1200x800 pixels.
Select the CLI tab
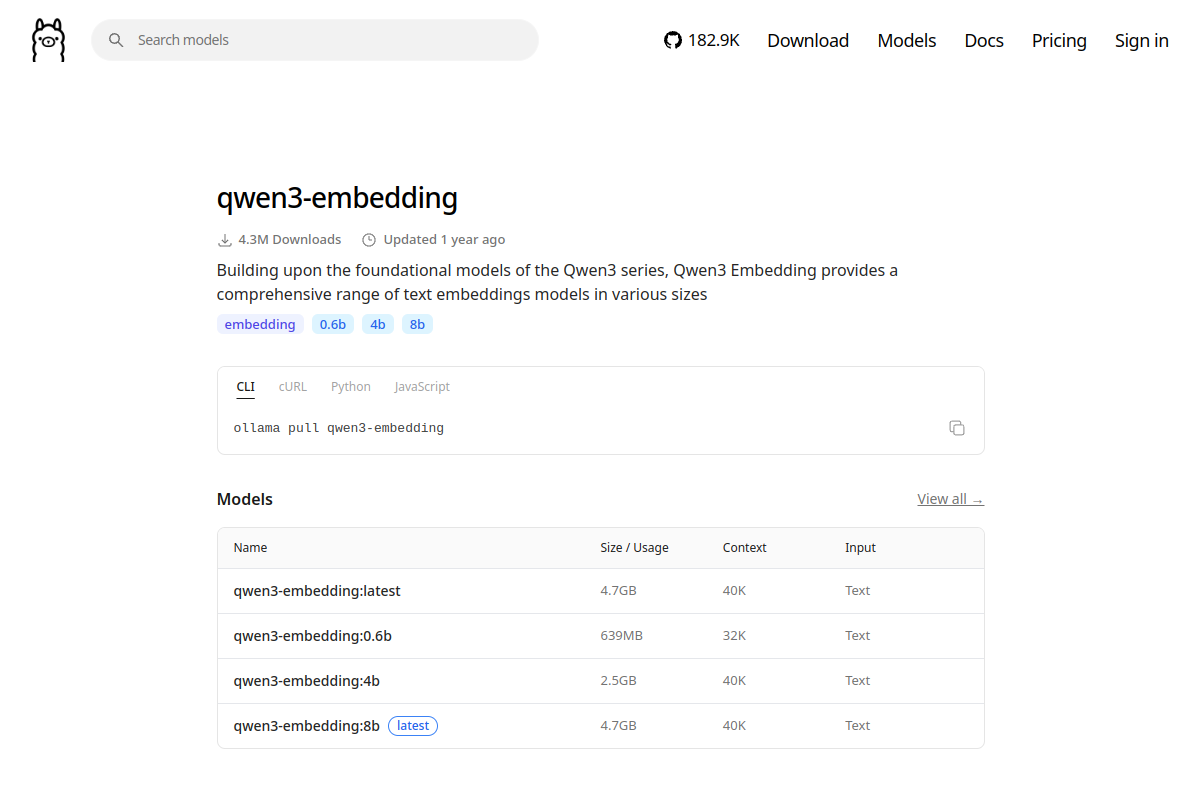(245, 387)
